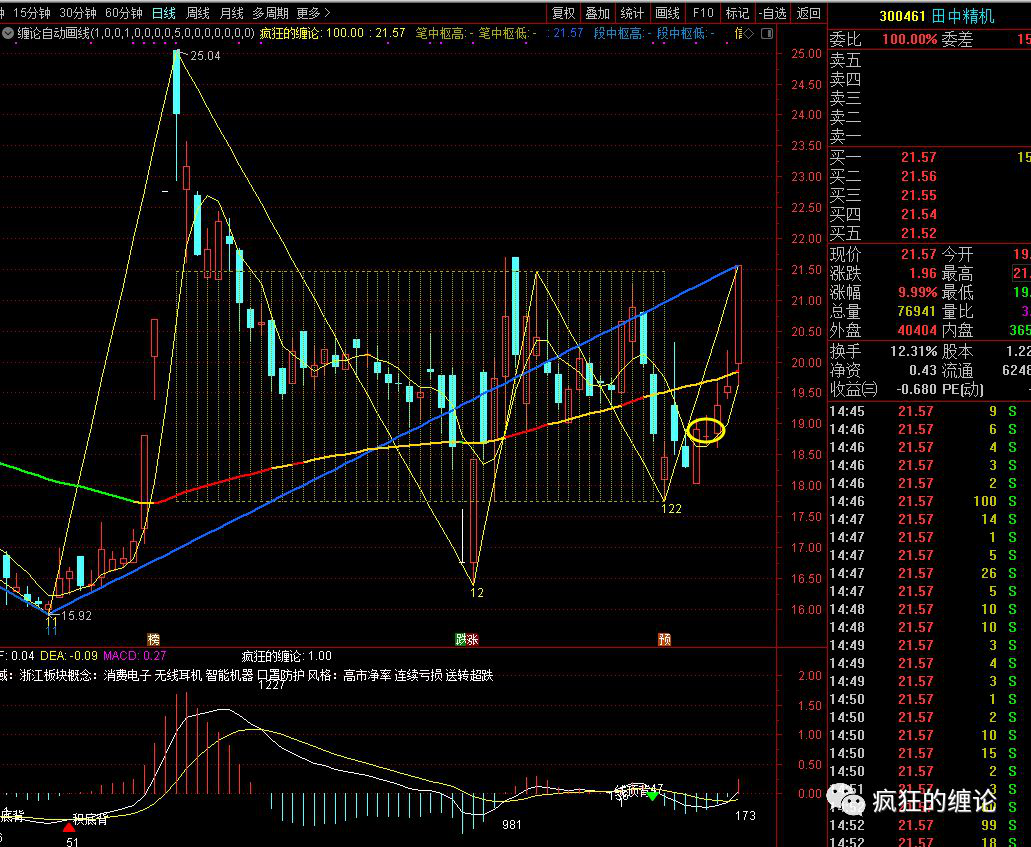Select the 买三 bid price 21.55

pos(919,195)
